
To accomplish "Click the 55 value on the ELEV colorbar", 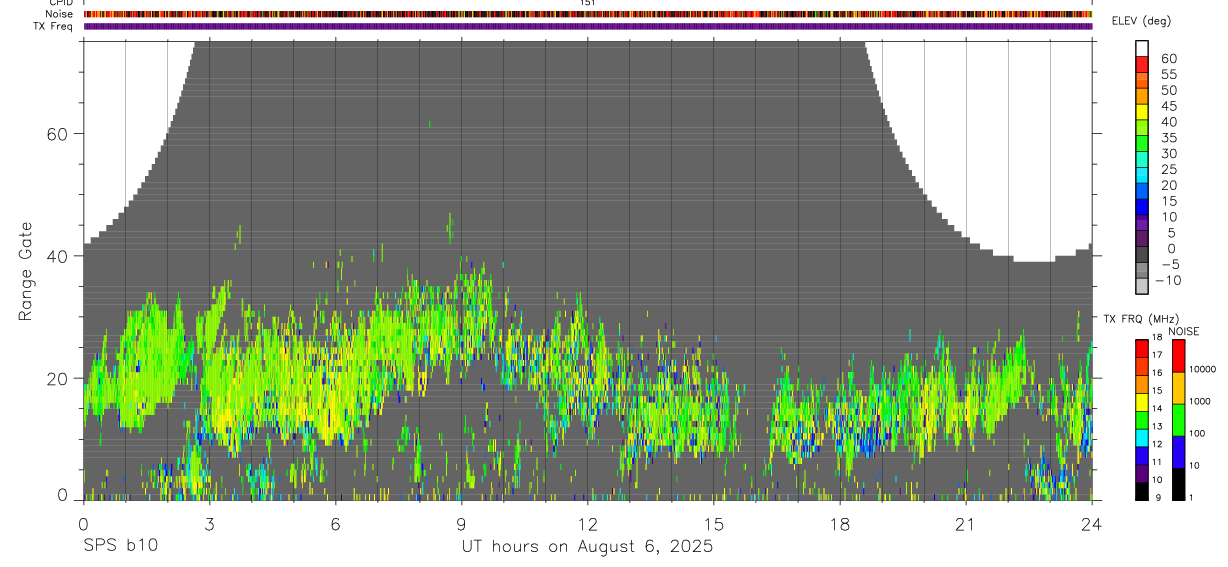I will pyautogui.click(x=1168, y=74).
